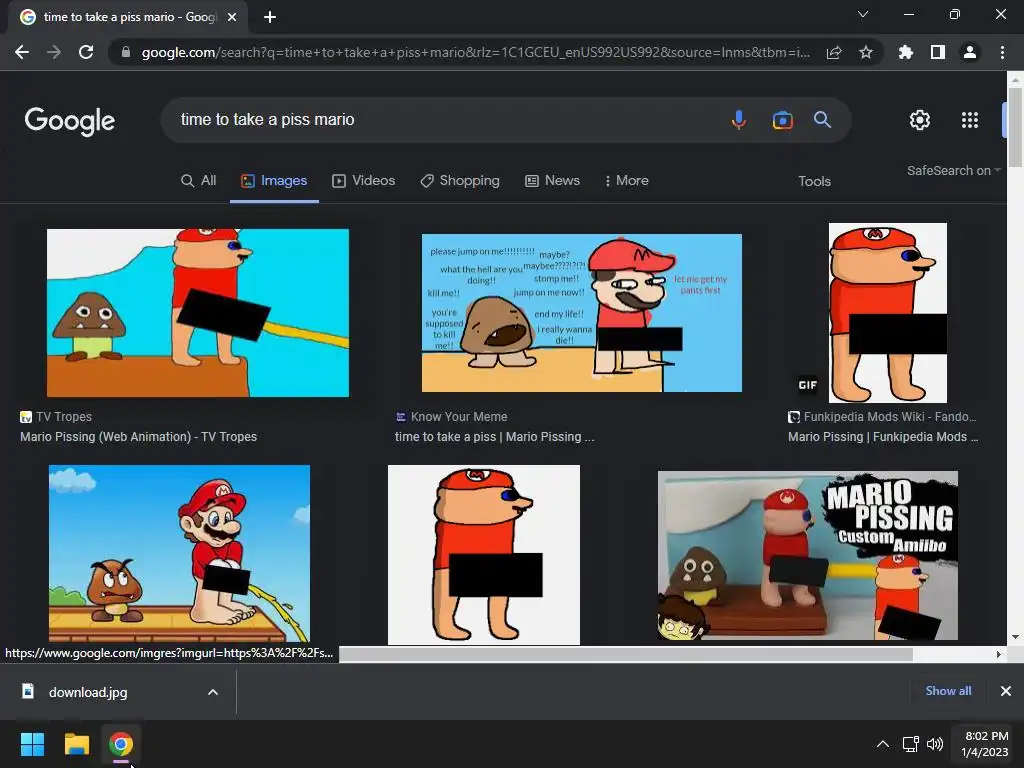Screen dimensions: 1024x768
Task: Bookmark this tab with the star icon
Action: point(866,53)
